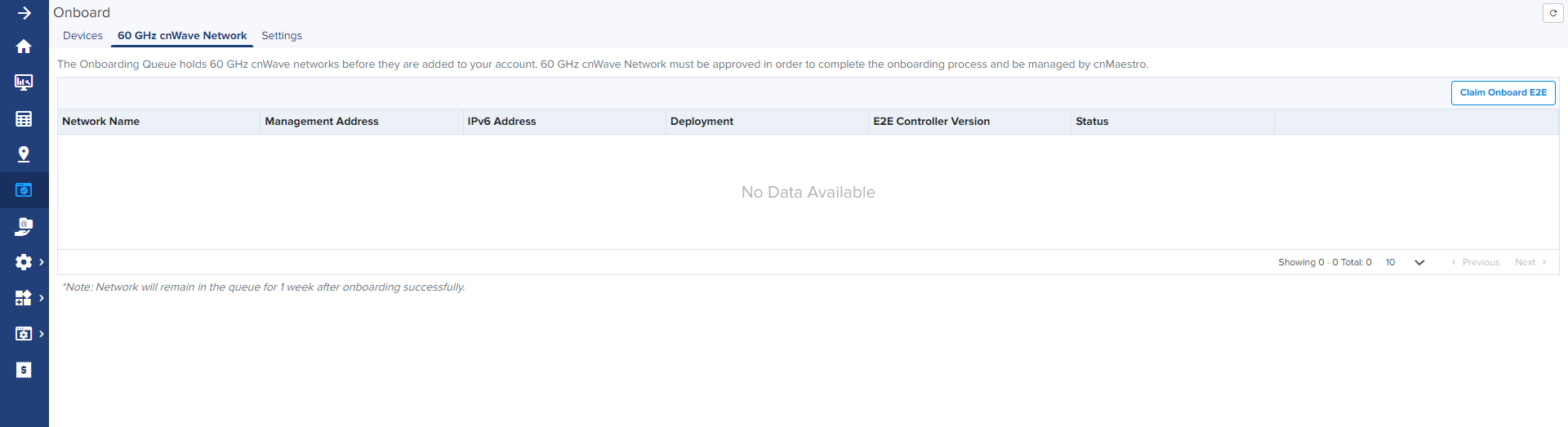This screenshot has width=1568, height=427.
Task: Sort by Network Name column header
Action: (101, 122)
